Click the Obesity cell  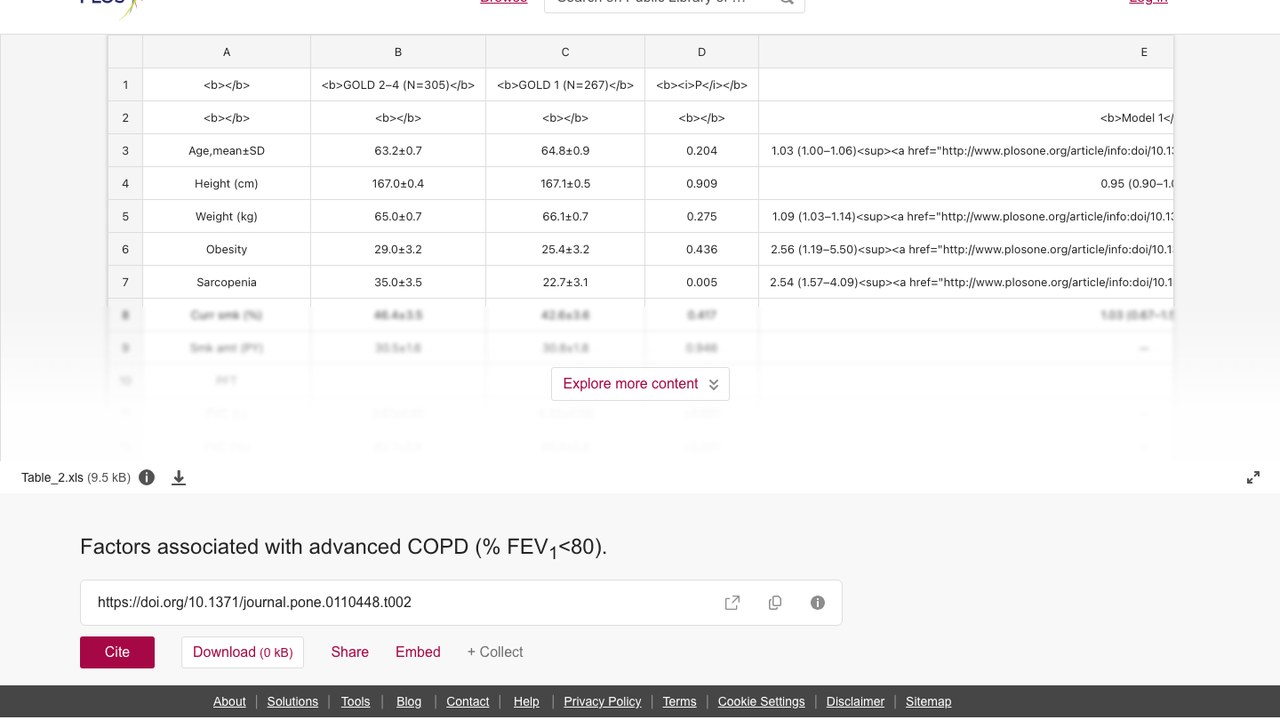227,249
